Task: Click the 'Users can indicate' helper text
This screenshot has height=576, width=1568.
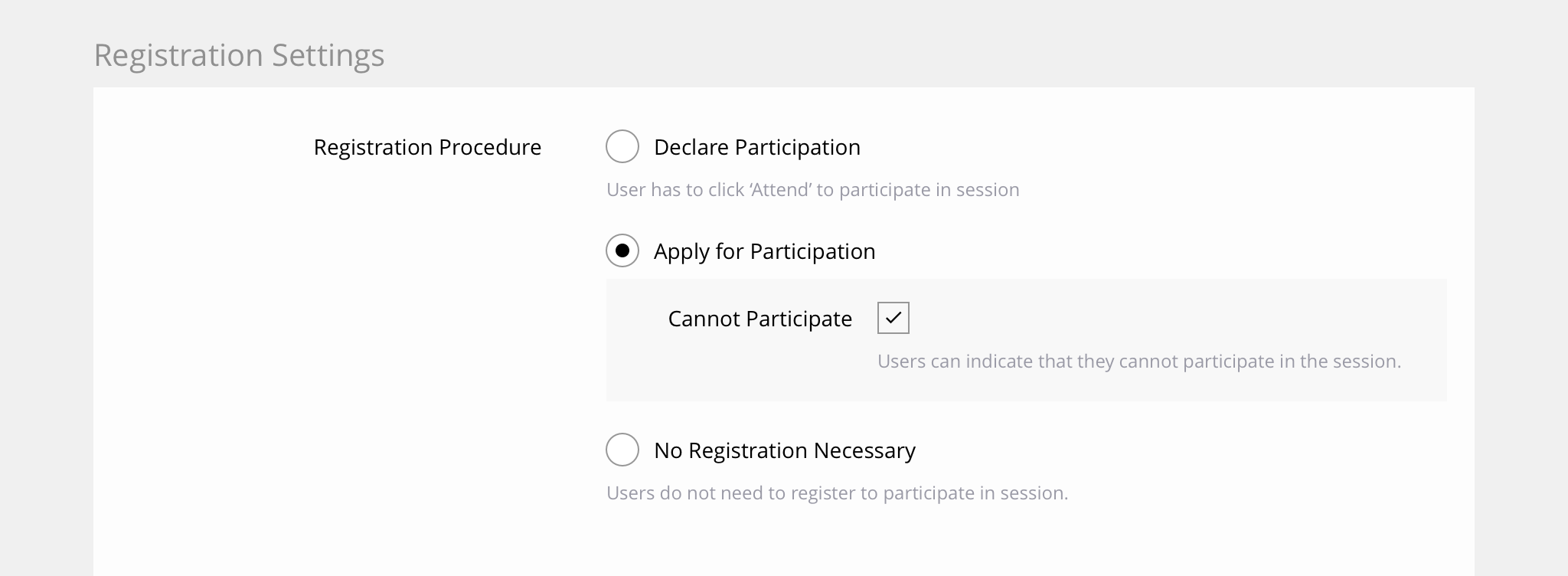Action: click(1138, 362)
